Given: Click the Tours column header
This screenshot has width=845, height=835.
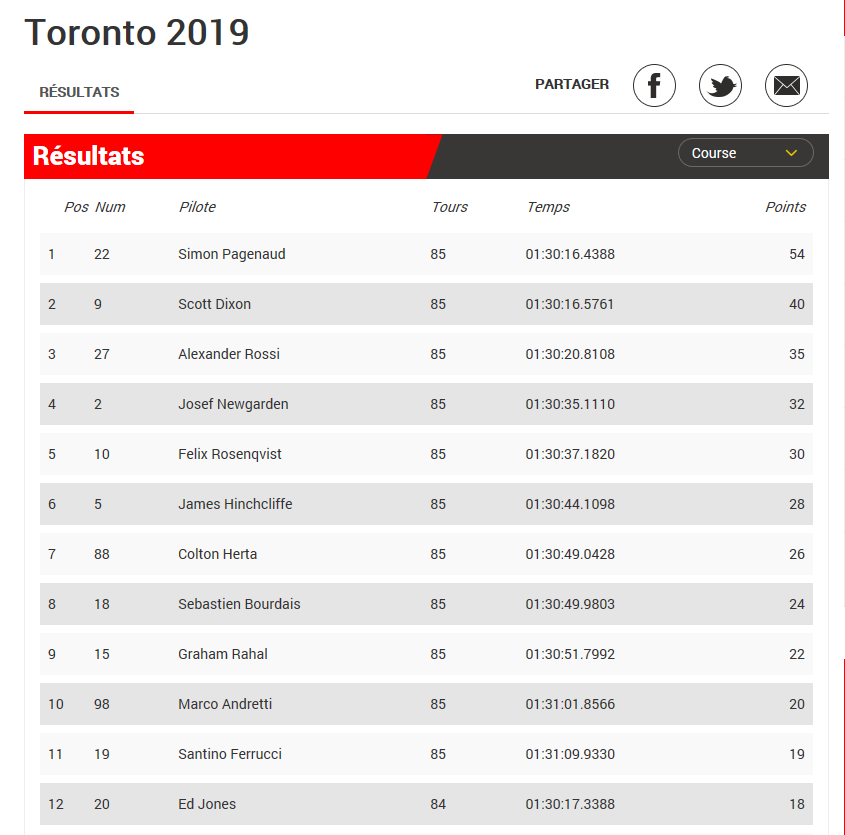Looking at the screenshot, I should [449, 207].
